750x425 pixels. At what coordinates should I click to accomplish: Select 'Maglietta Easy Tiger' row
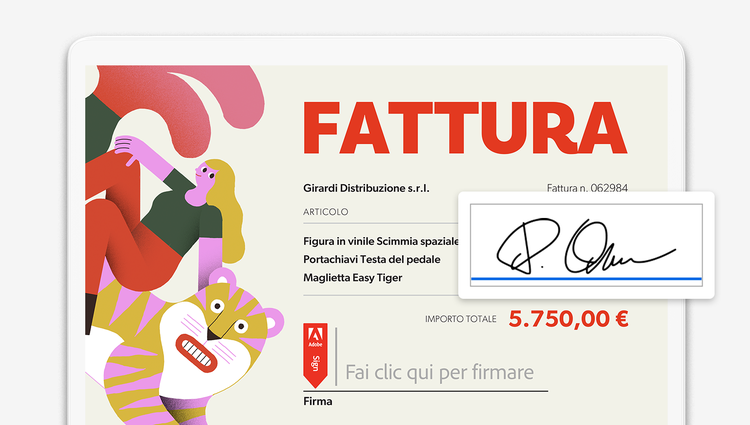click(x=353, y=278)
